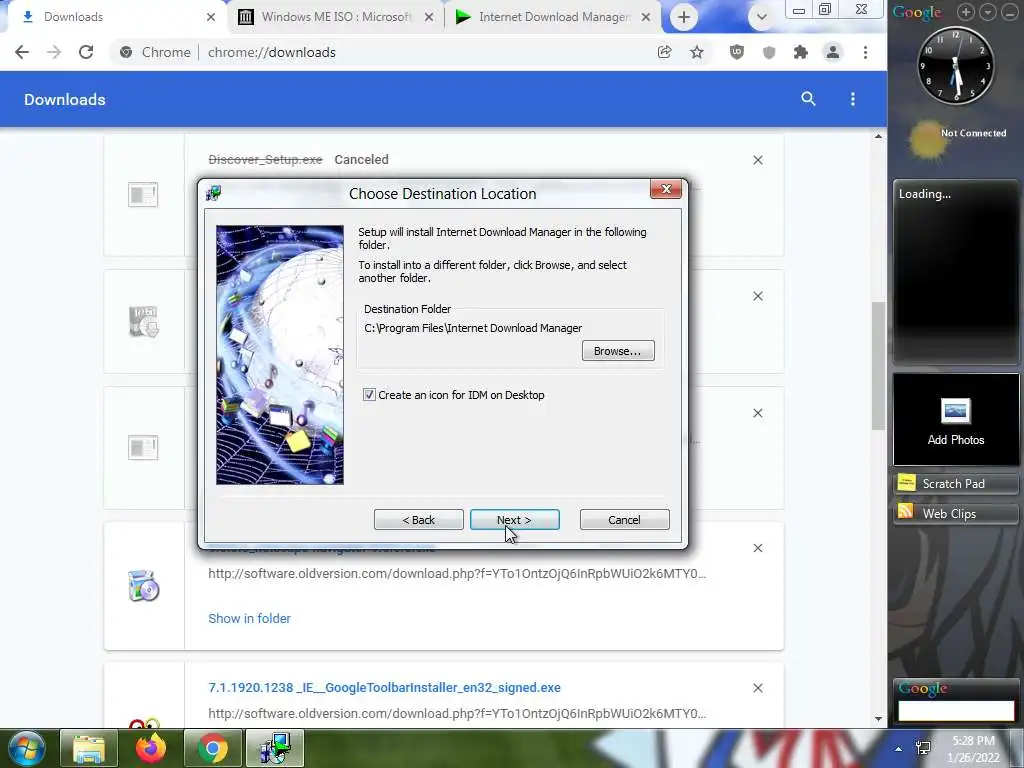This screenshot has height=768, width=1024.
Task: Close the Windows ME ISO tab
Action: tap(428, 18)
